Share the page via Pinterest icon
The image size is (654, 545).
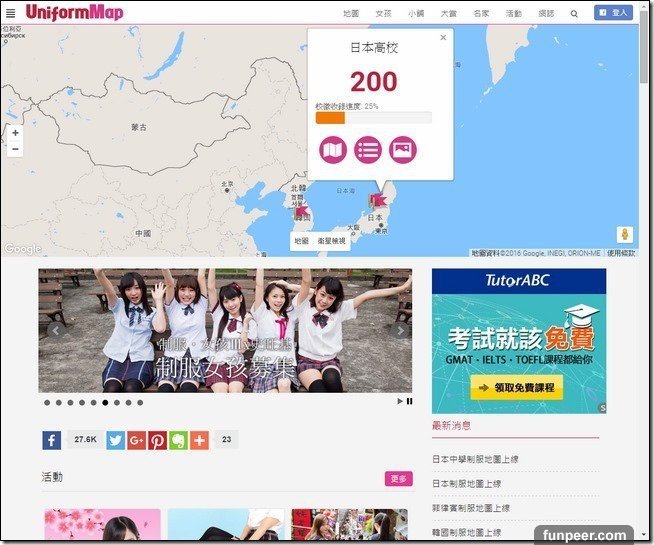157,440
